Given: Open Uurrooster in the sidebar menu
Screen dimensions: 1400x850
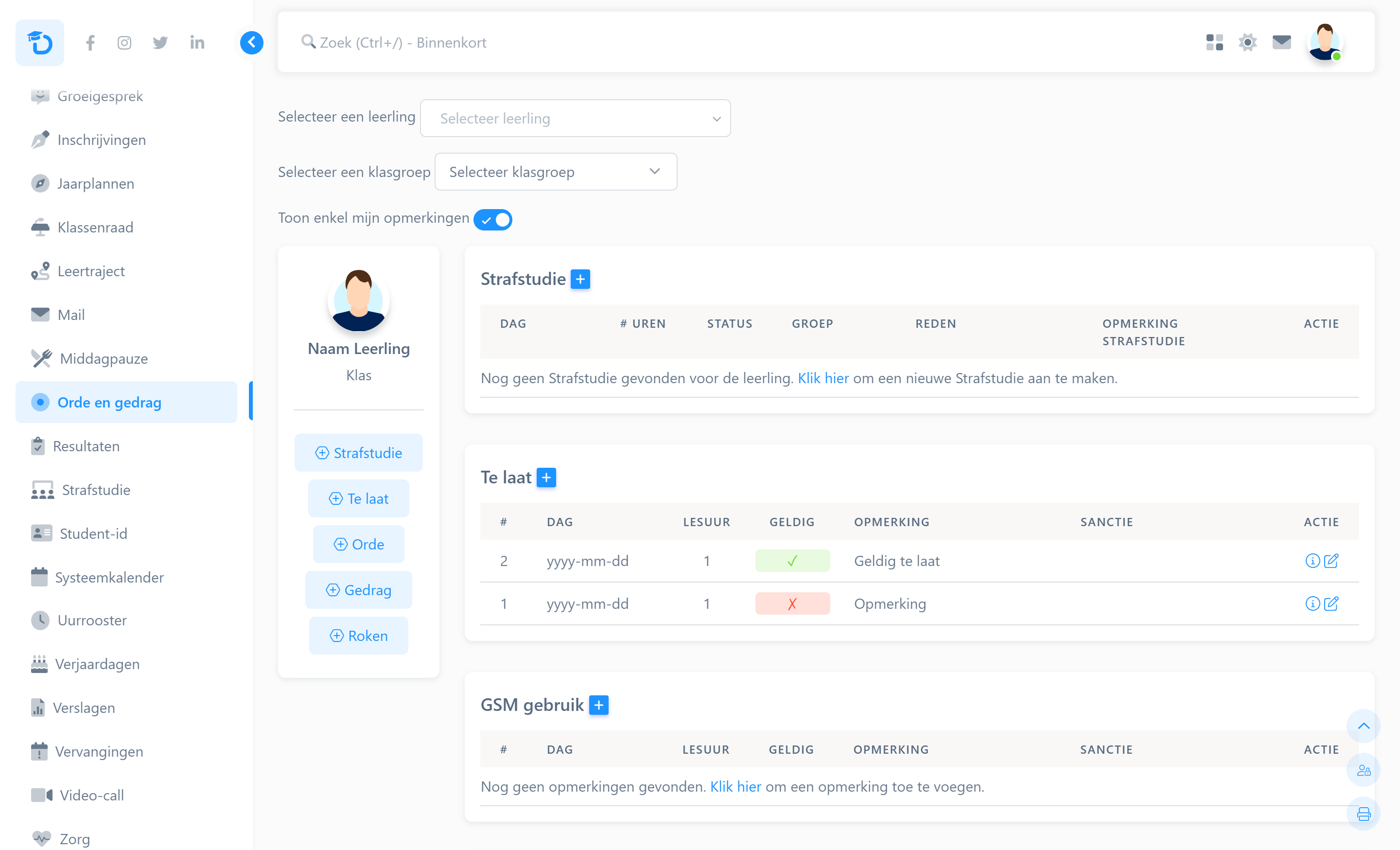Looking at the screenshot, I should point(92,620).
